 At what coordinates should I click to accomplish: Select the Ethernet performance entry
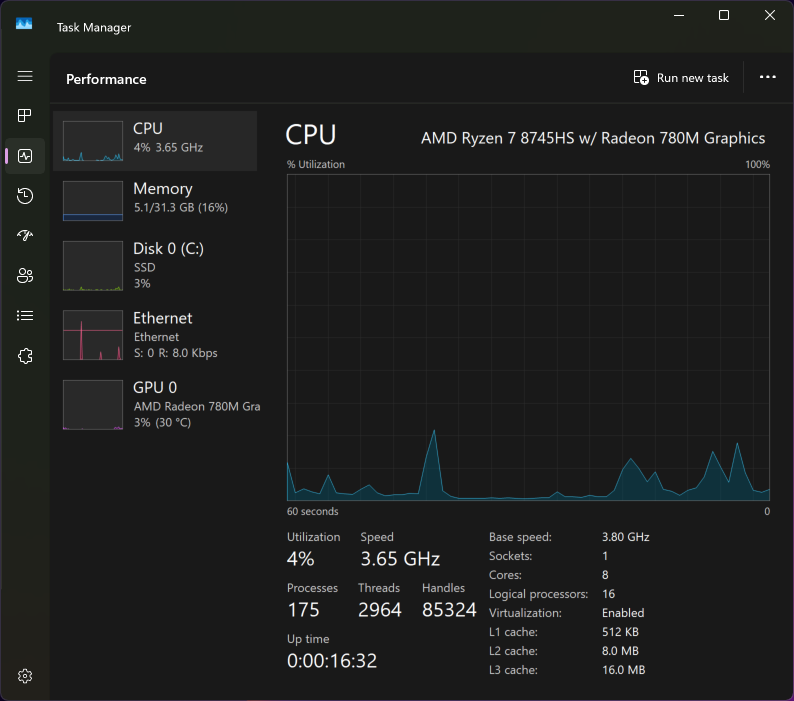pyautogui.click(x=155, y=335)
